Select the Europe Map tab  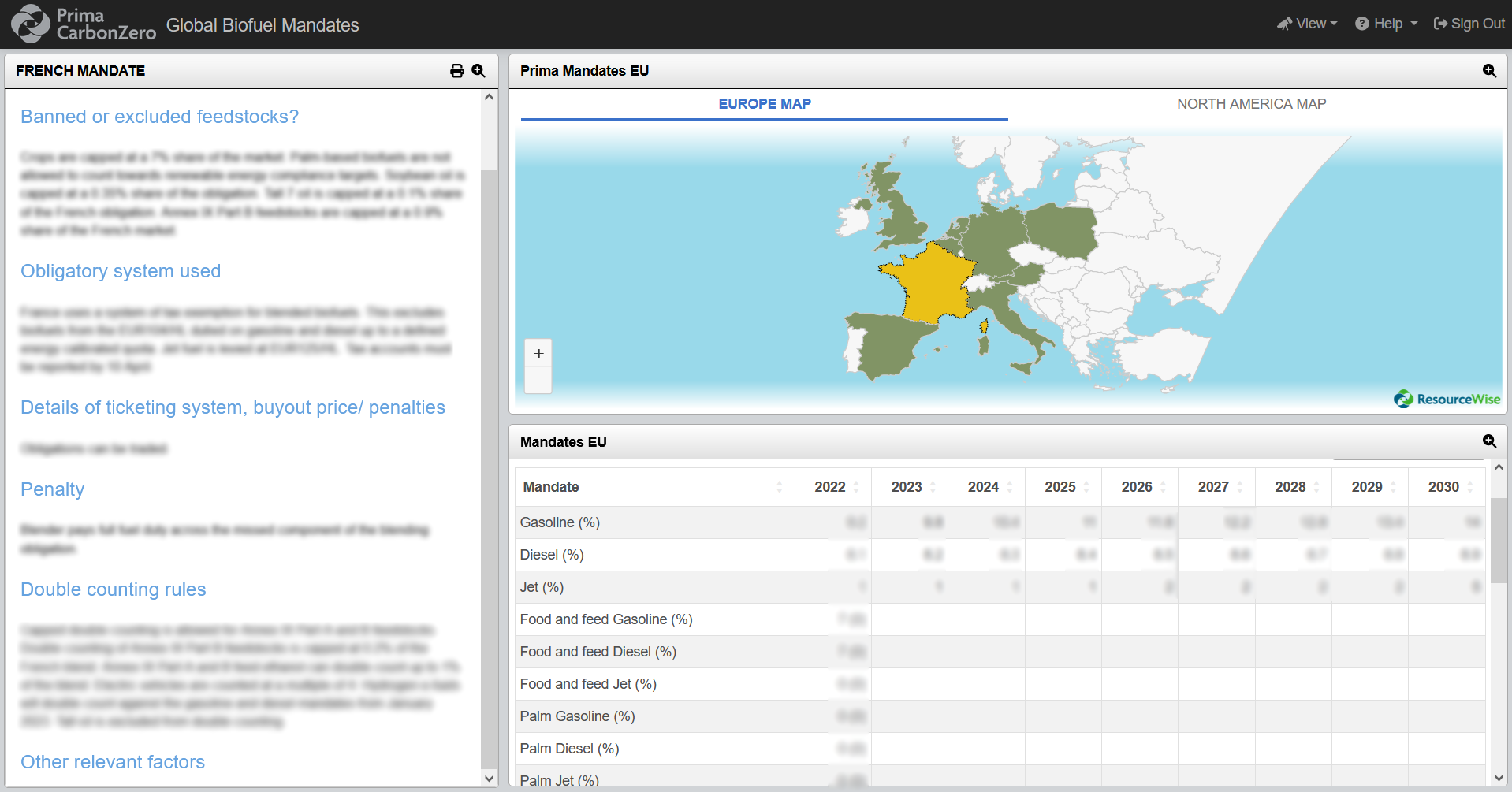(764, 103)
